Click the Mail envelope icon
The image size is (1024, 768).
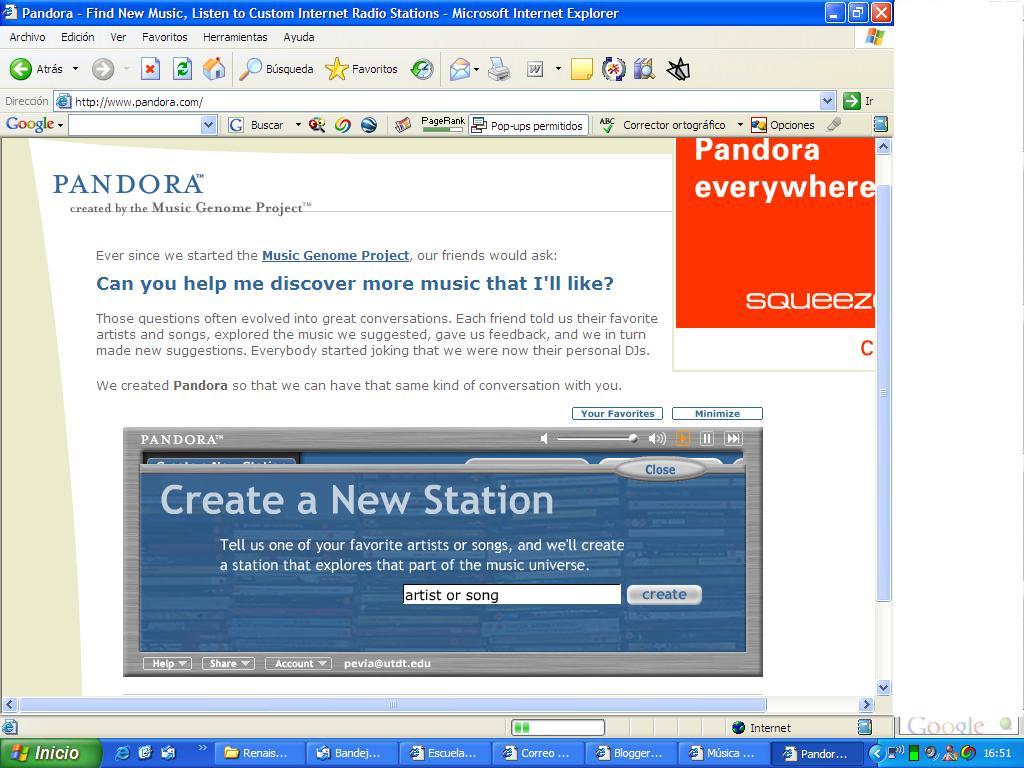[x=460, y=69]
